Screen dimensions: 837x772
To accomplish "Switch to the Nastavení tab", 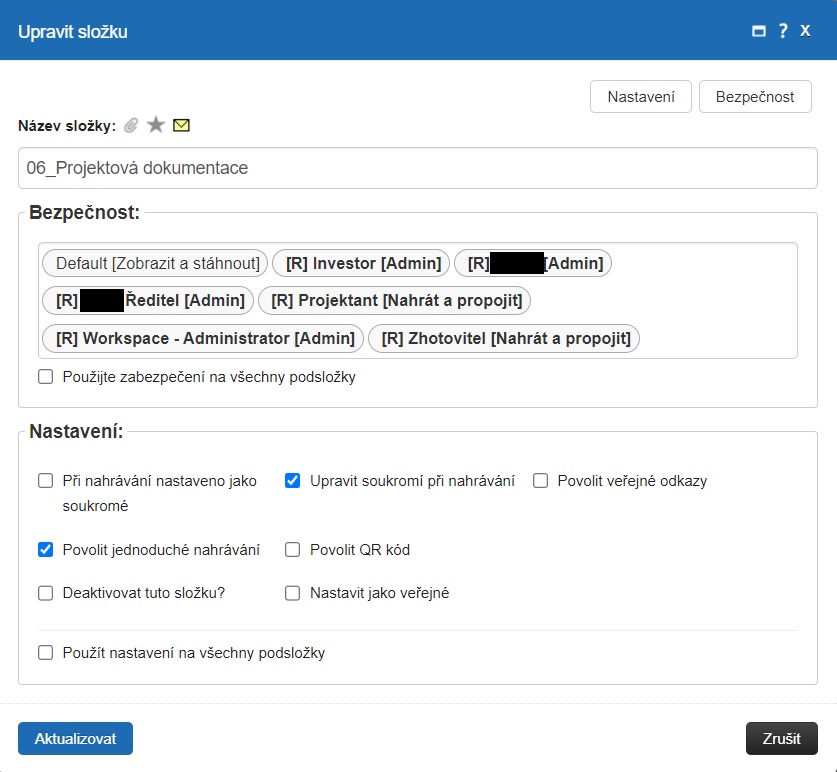I will point(641,97).
